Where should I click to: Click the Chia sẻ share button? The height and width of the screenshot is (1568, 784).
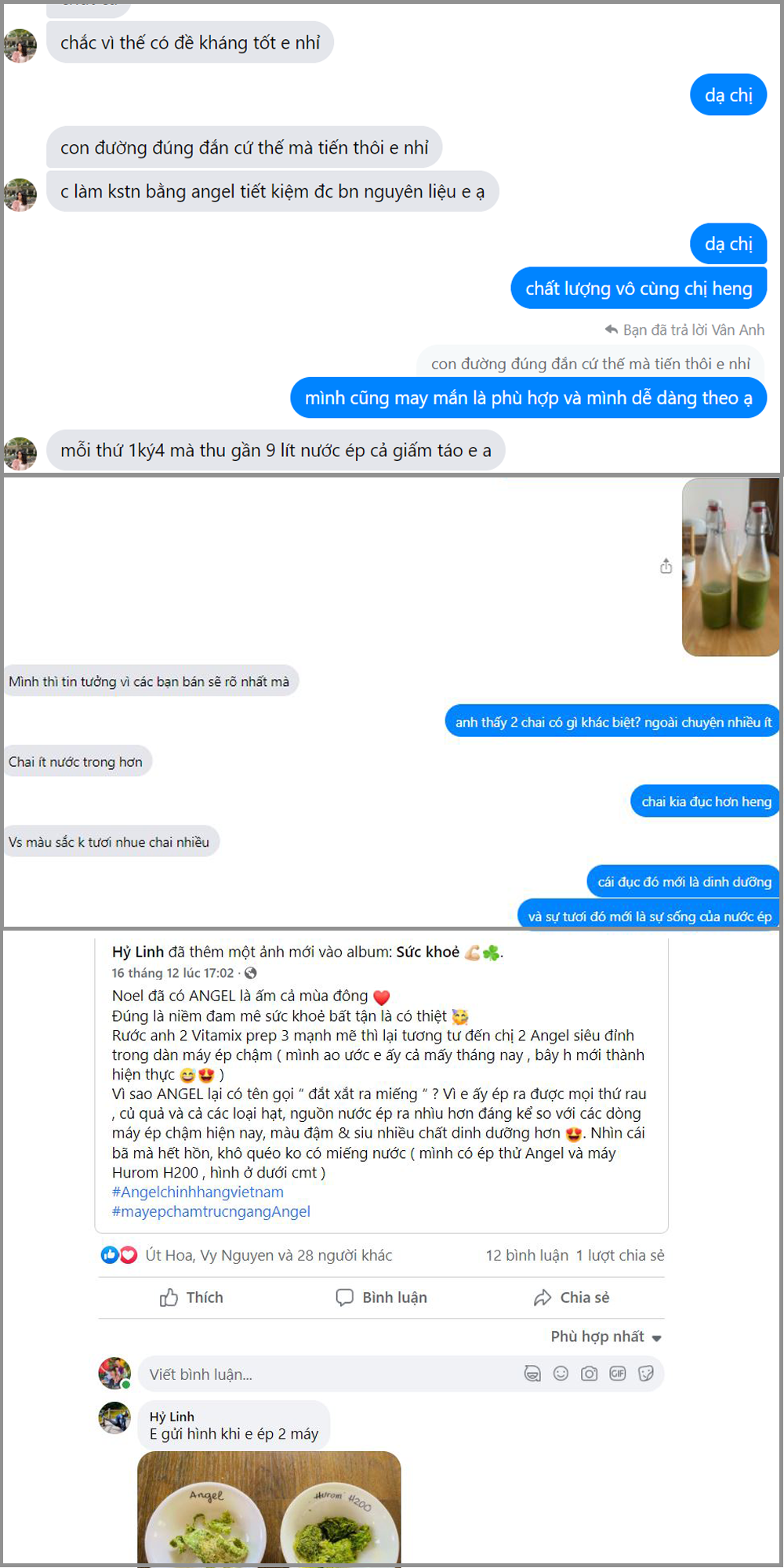572,1298
